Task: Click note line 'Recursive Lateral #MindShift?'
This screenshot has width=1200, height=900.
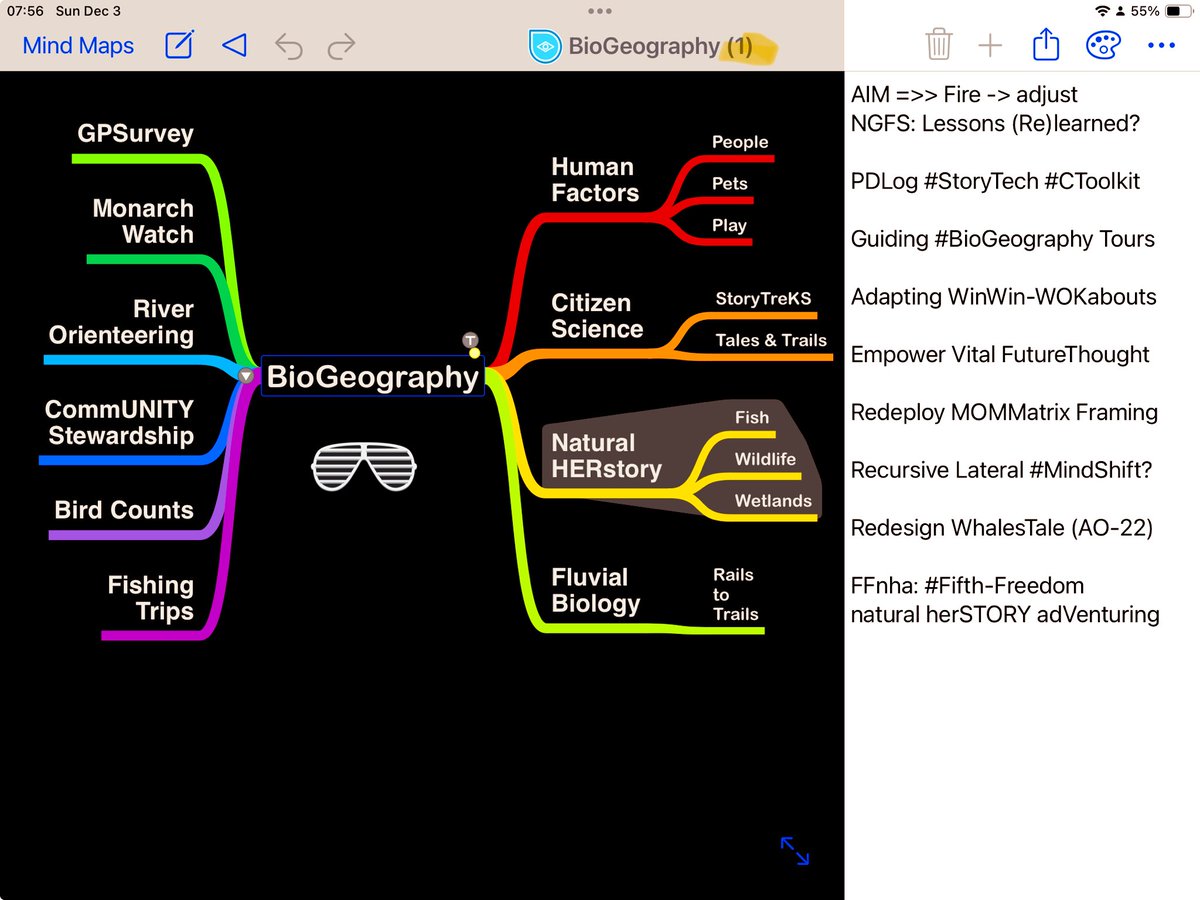Action: pos(1003,470)
